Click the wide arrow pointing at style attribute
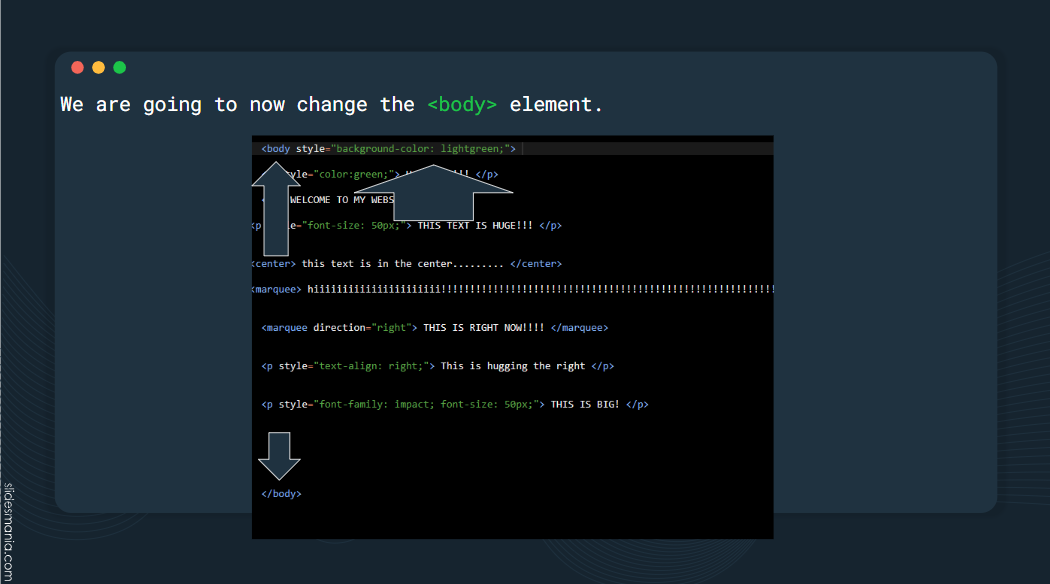Image resolution: width=1050 pixels, height=584 pixels. coord(433,194)
